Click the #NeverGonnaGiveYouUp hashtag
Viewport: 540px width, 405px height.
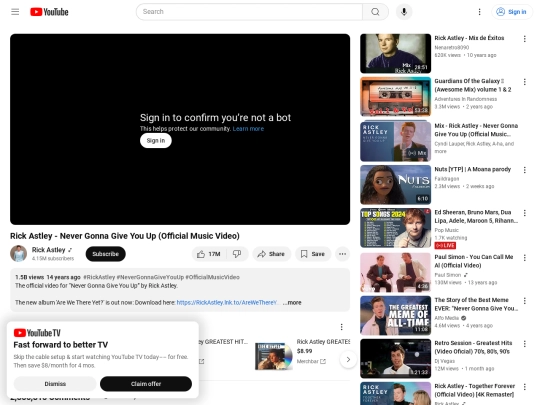point(150,277)
